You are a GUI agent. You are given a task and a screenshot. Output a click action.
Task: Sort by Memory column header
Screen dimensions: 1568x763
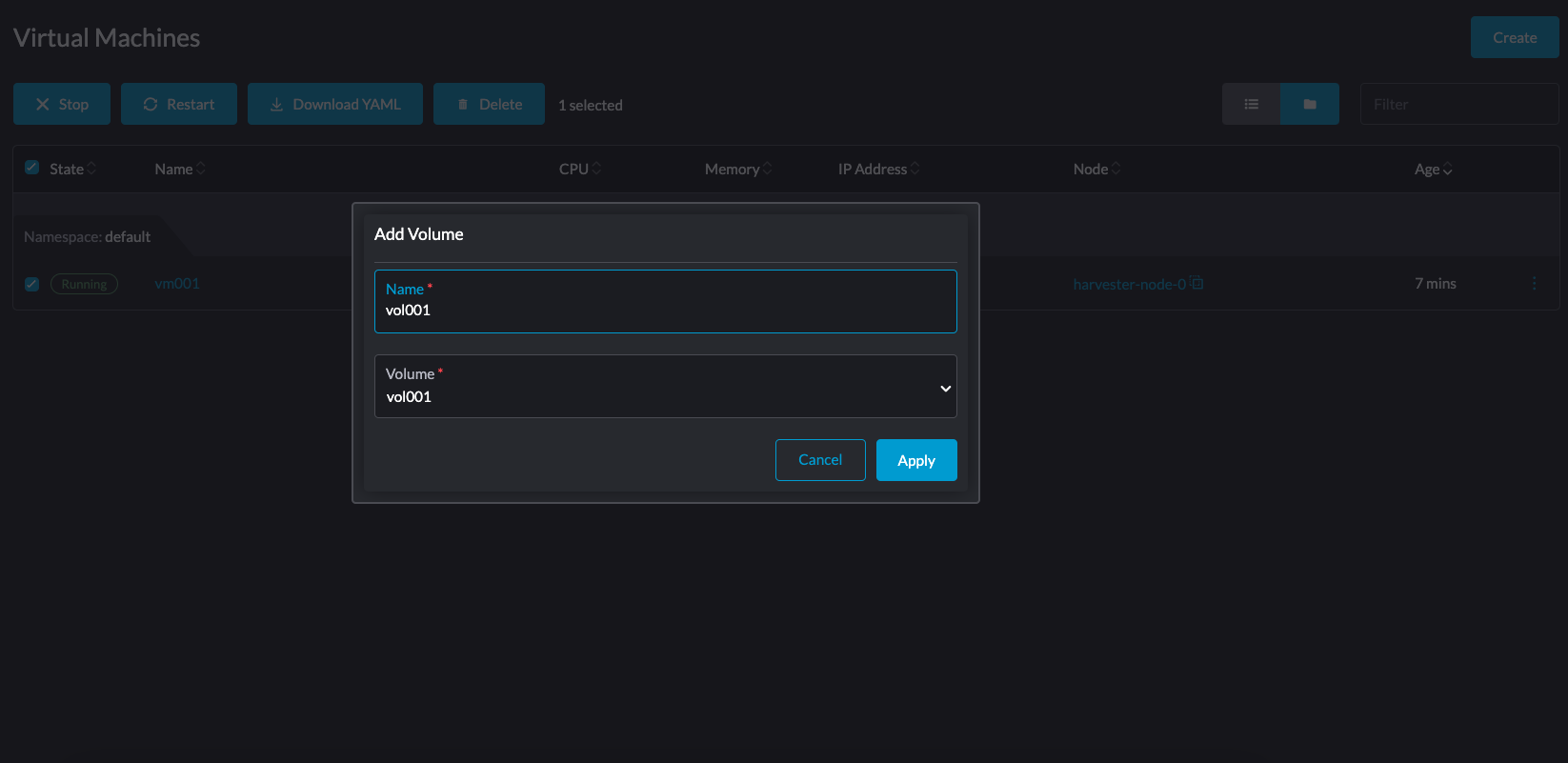pos(732,169)
